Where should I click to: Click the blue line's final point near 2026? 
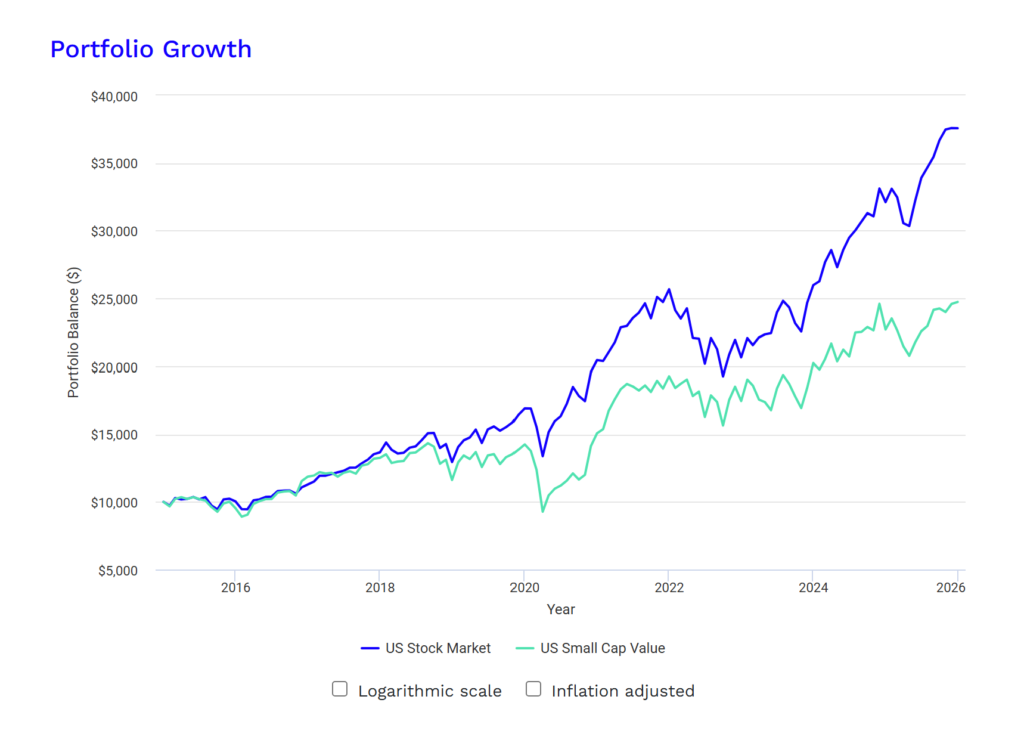957,128
